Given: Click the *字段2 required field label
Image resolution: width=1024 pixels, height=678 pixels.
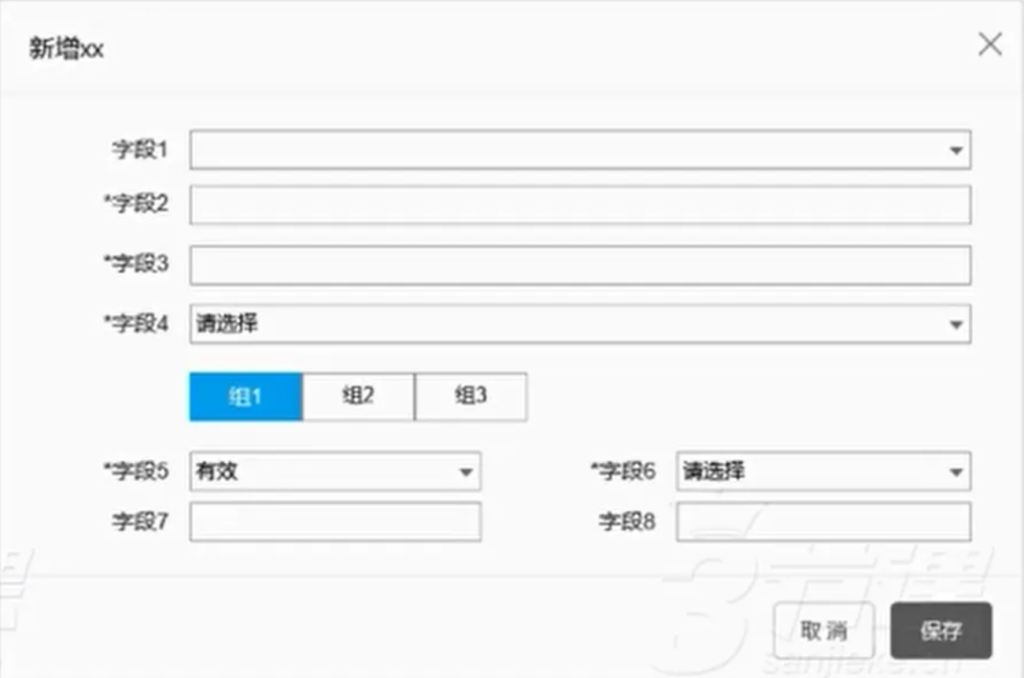Looking at the screenshot, I should coord(137,204).
